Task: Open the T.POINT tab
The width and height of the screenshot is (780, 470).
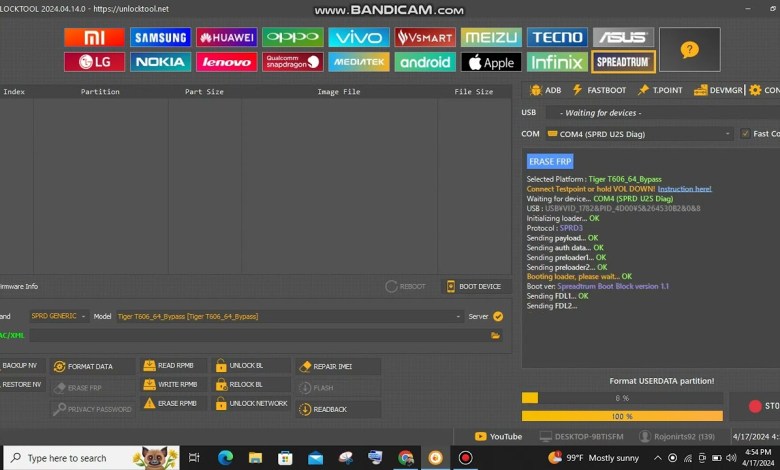Action: pyautogui.click(x=660, y=90)
